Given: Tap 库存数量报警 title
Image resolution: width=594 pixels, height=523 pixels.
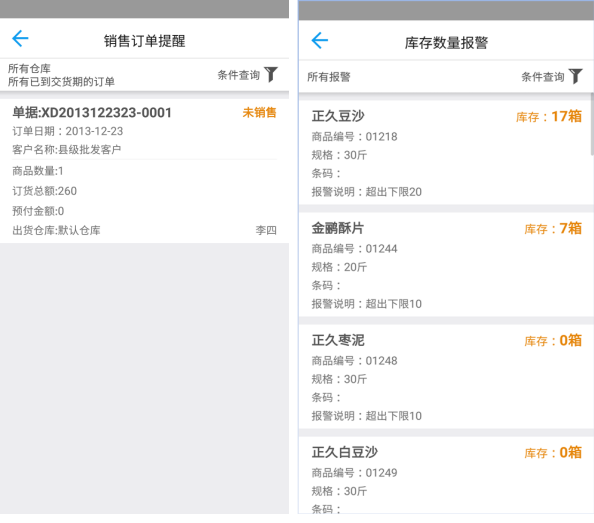Looking at the screenshot, I should pyautogui.click(x=446, y=43).
